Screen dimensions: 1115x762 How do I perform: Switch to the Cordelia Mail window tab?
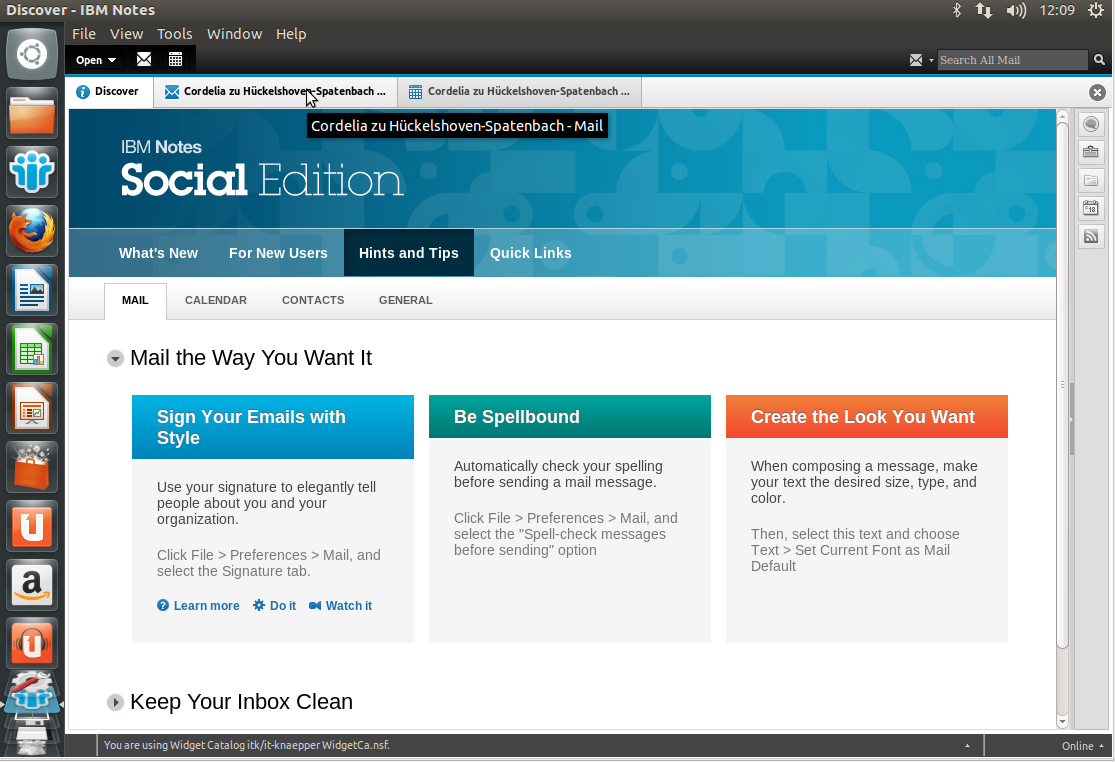point(276,92)
